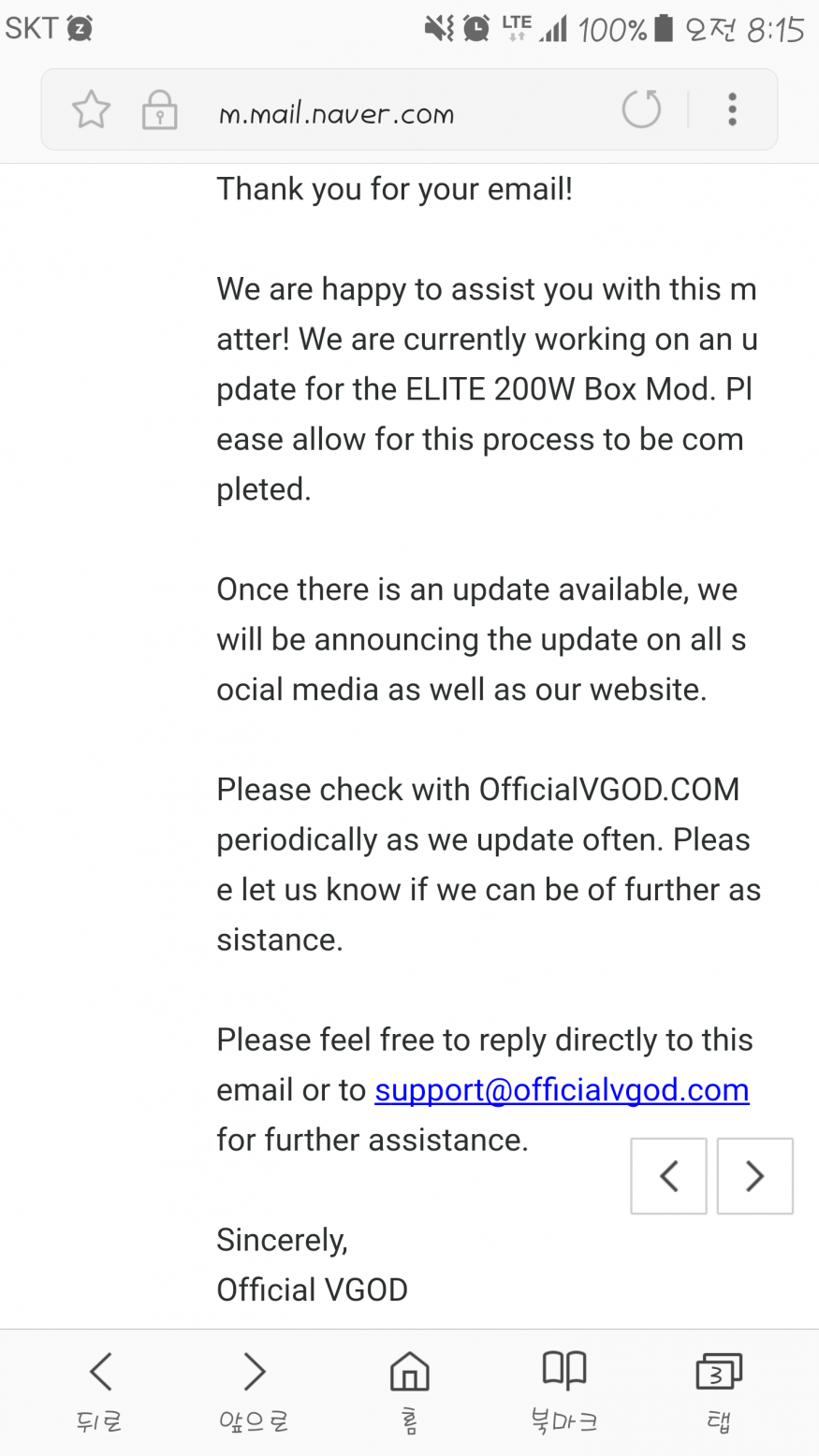The height and width of the screenshot is (1456, 819).
Task: Tap the LTE network indicator
Action: [516, 28]
